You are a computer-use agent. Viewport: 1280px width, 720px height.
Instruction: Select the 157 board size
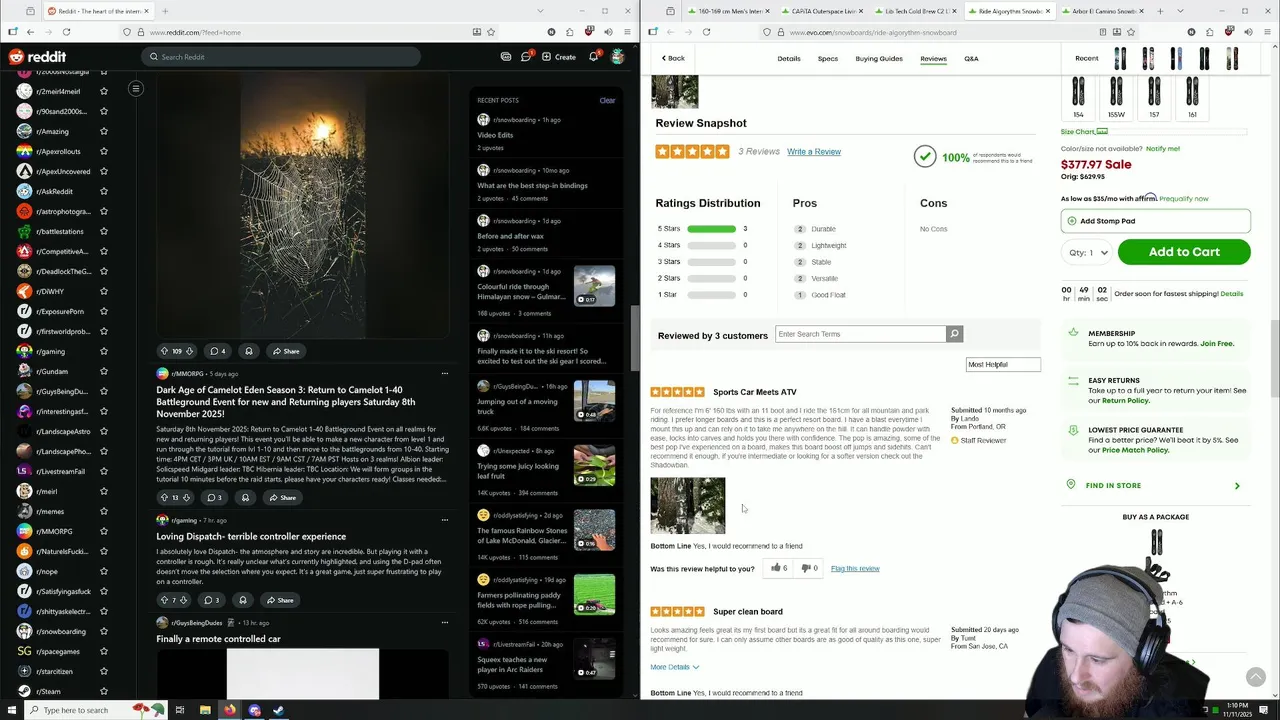1154,98
